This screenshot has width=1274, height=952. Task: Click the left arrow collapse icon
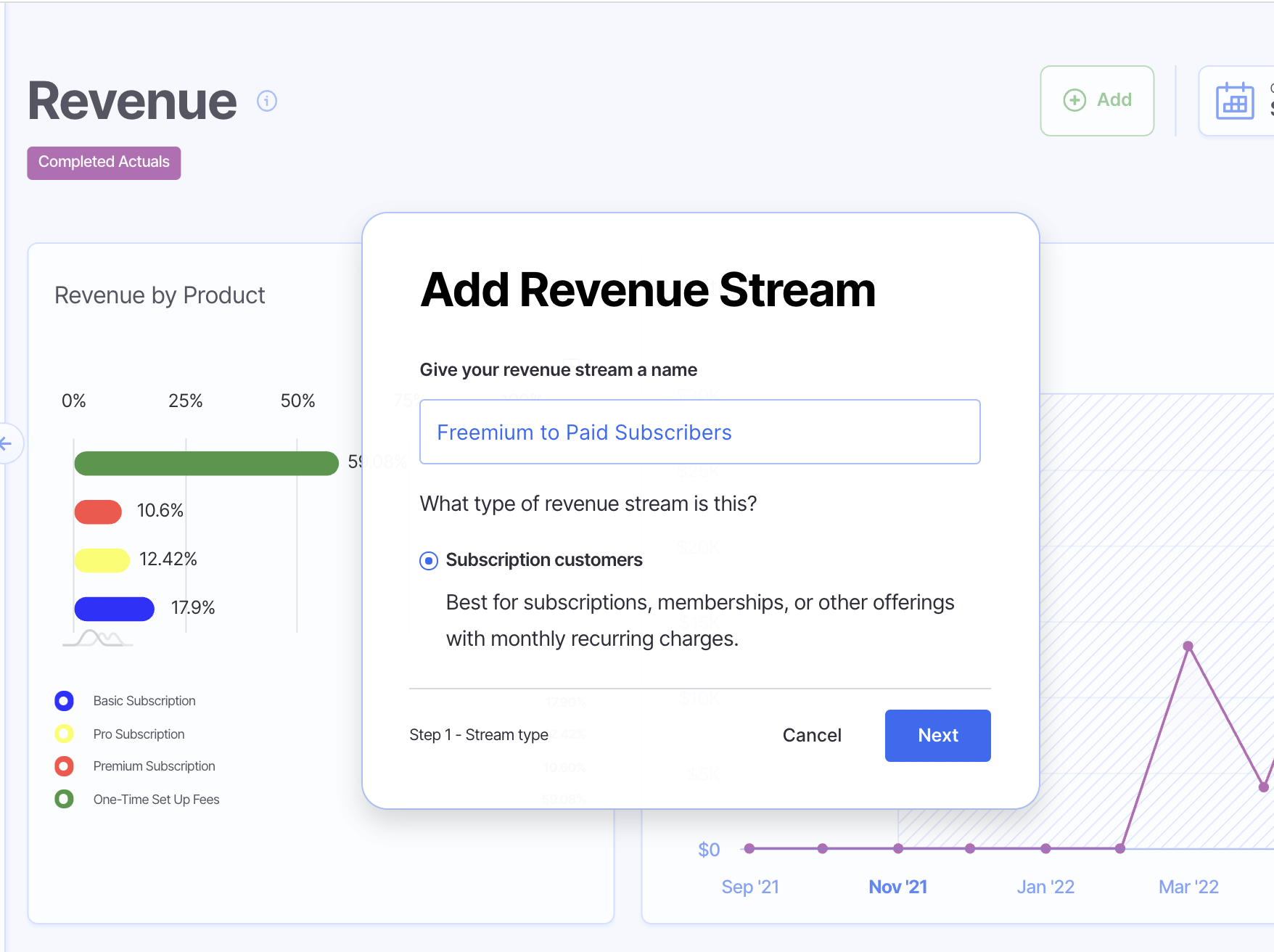7,443
